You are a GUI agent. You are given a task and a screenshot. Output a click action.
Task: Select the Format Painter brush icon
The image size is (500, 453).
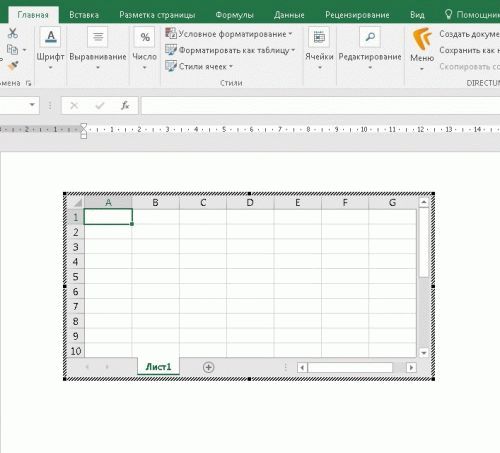pos(13,66)
